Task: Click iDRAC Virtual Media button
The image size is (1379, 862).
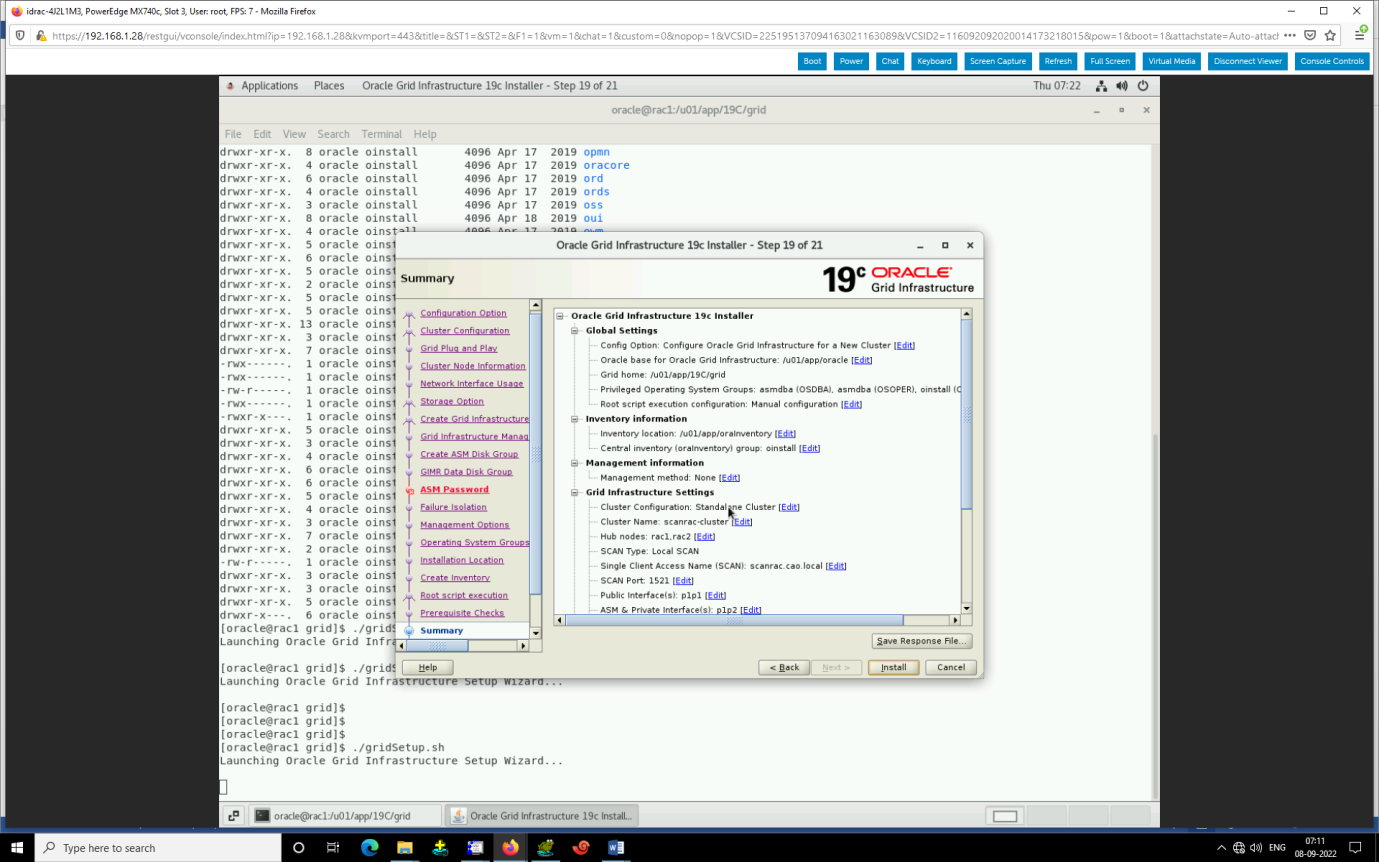Action: (1171, 61)
